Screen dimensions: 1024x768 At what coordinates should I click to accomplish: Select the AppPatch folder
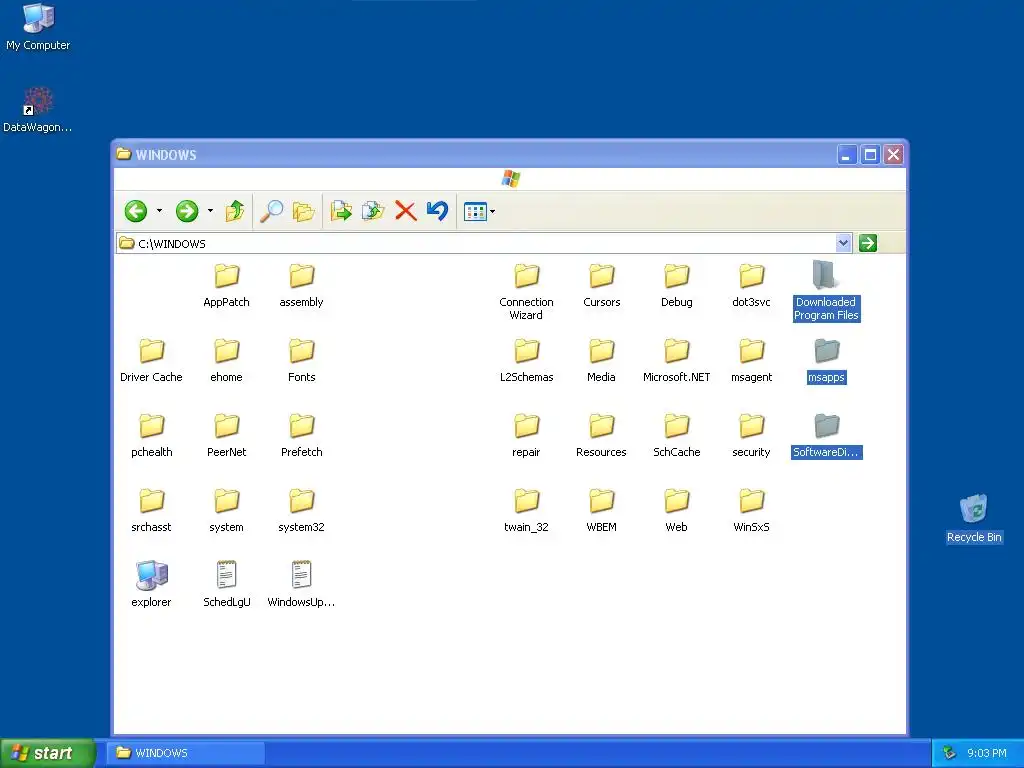tap(227, 285)
